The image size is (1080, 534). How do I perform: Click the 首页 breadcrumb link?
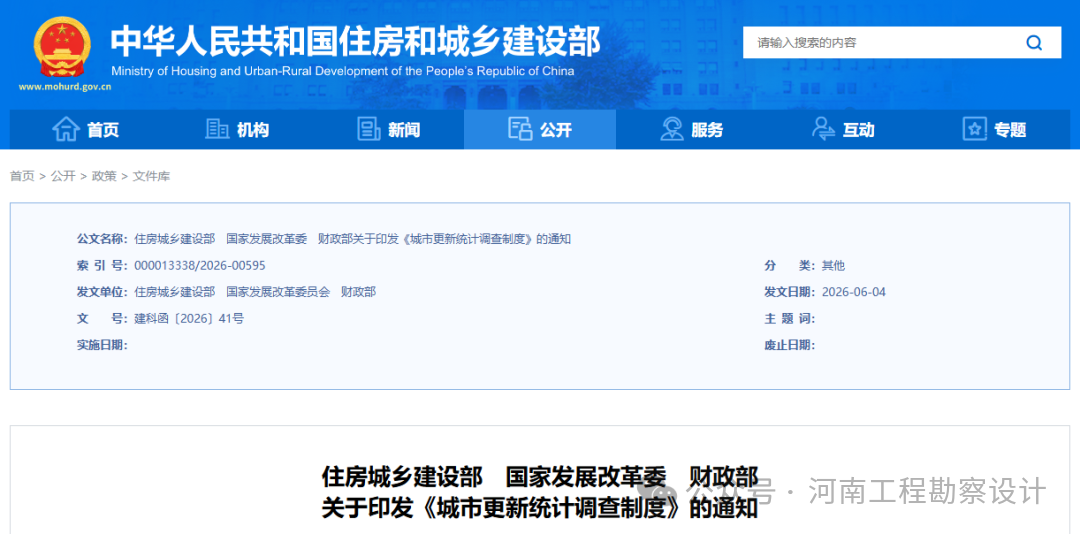pyautogui.click(x=21, y=176)
